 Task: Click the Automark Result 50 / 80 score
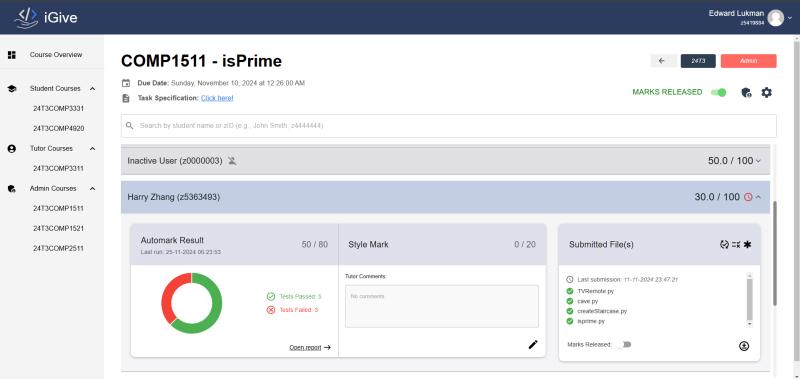[x=315, y=244]
